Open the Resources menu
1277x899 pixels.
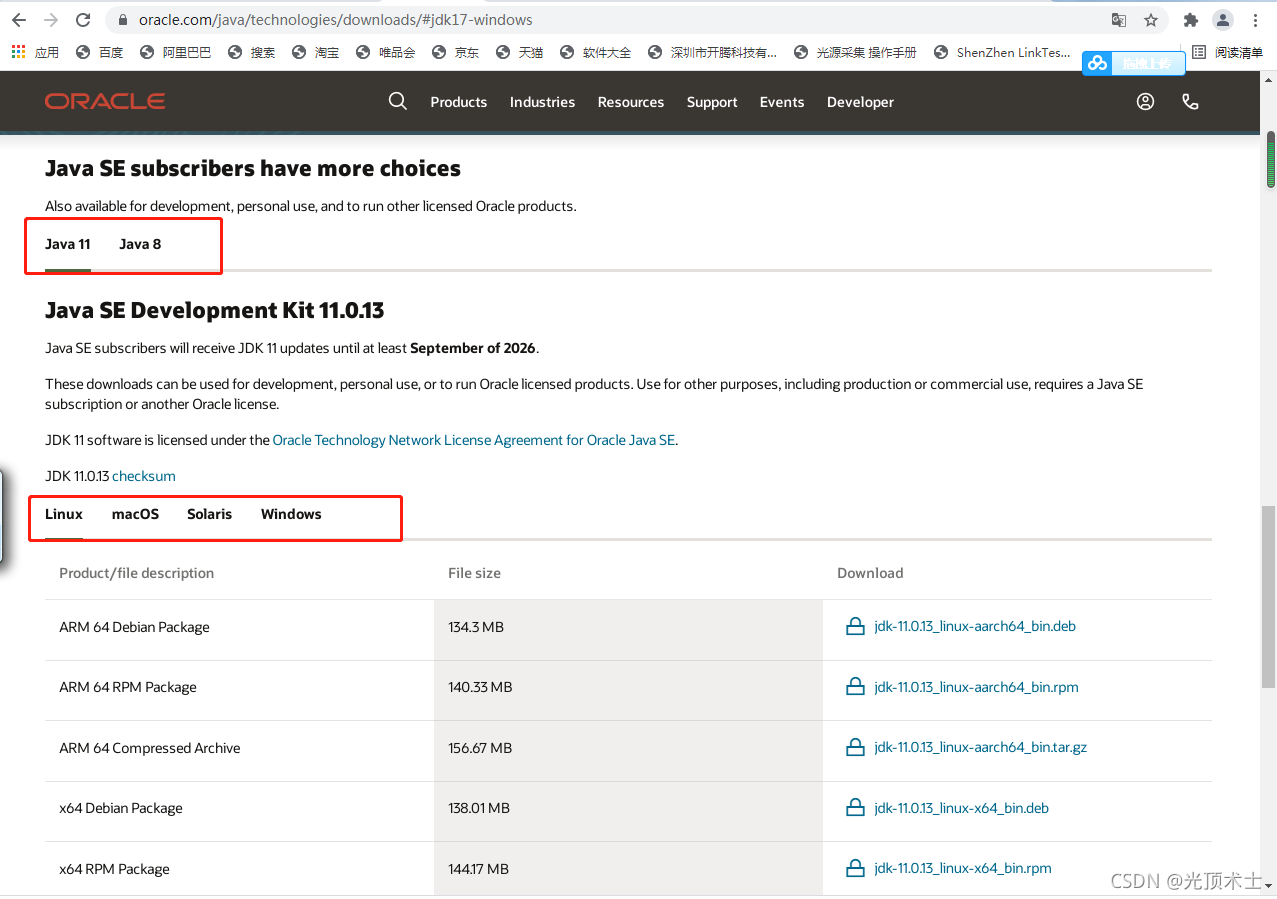point(631,102)
